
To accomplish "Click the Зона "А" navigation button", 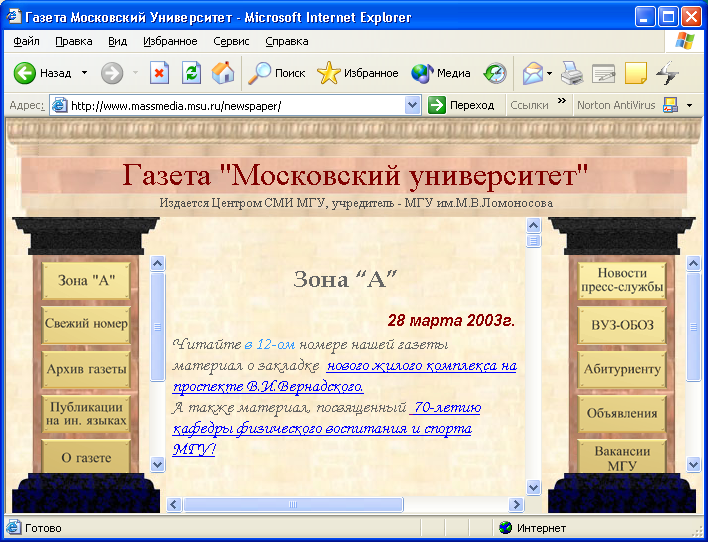I will (x=86, y=280).
